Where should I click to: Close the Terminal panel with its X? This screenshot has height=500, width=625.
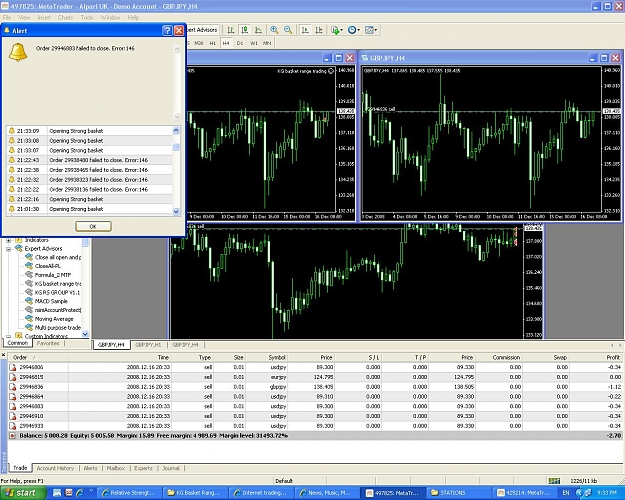[3, 354]
